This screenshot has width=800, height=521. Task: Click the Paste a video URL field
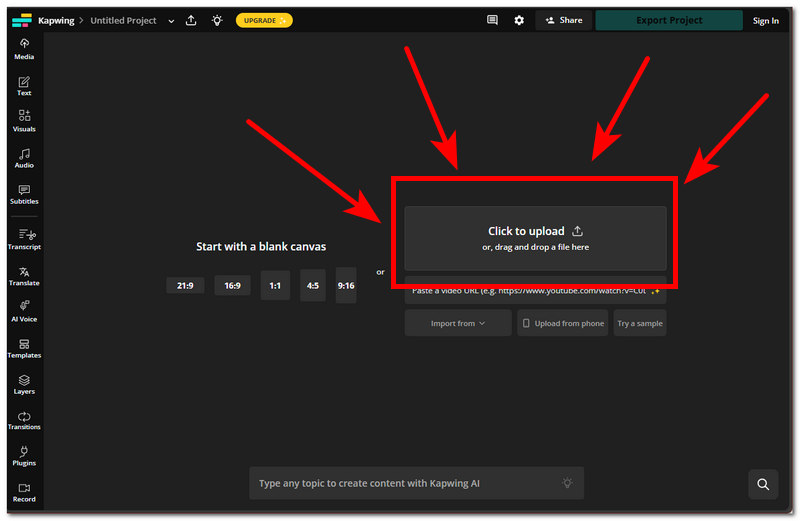click(x=535, y=291)
